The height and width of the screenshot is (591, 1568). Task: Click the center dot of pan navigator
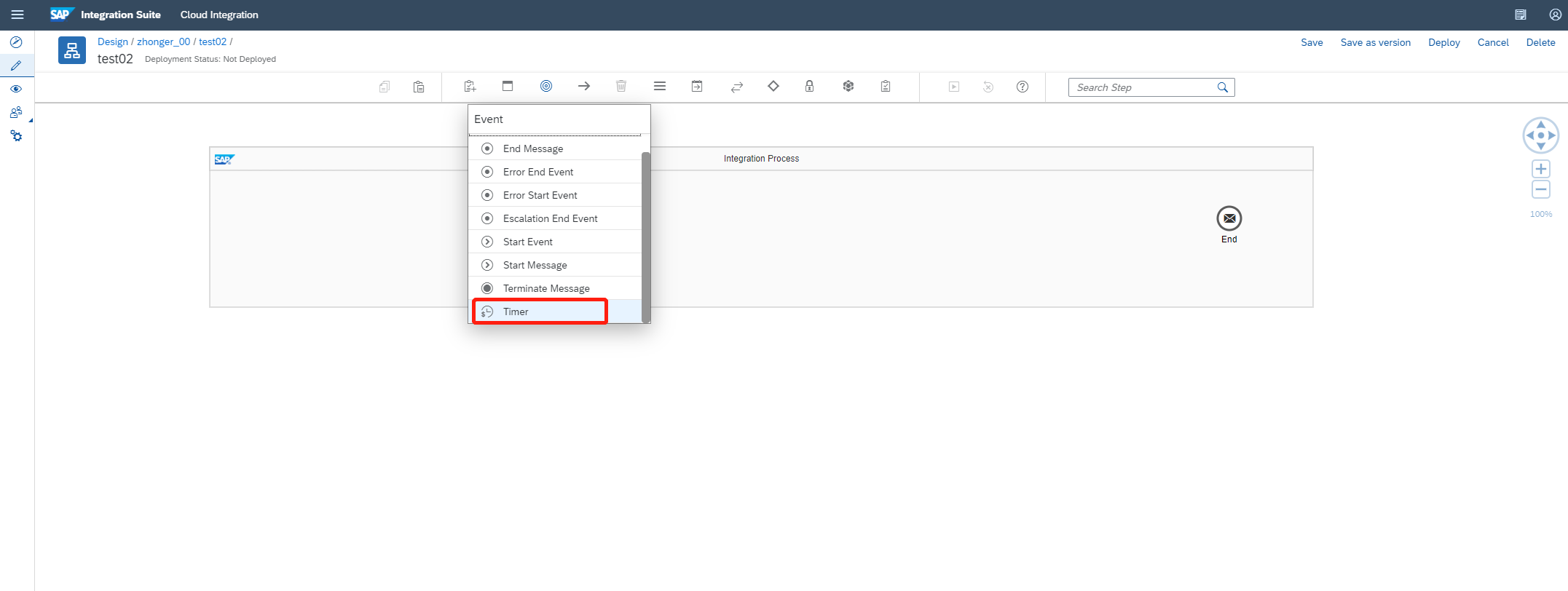(1541, 135)
